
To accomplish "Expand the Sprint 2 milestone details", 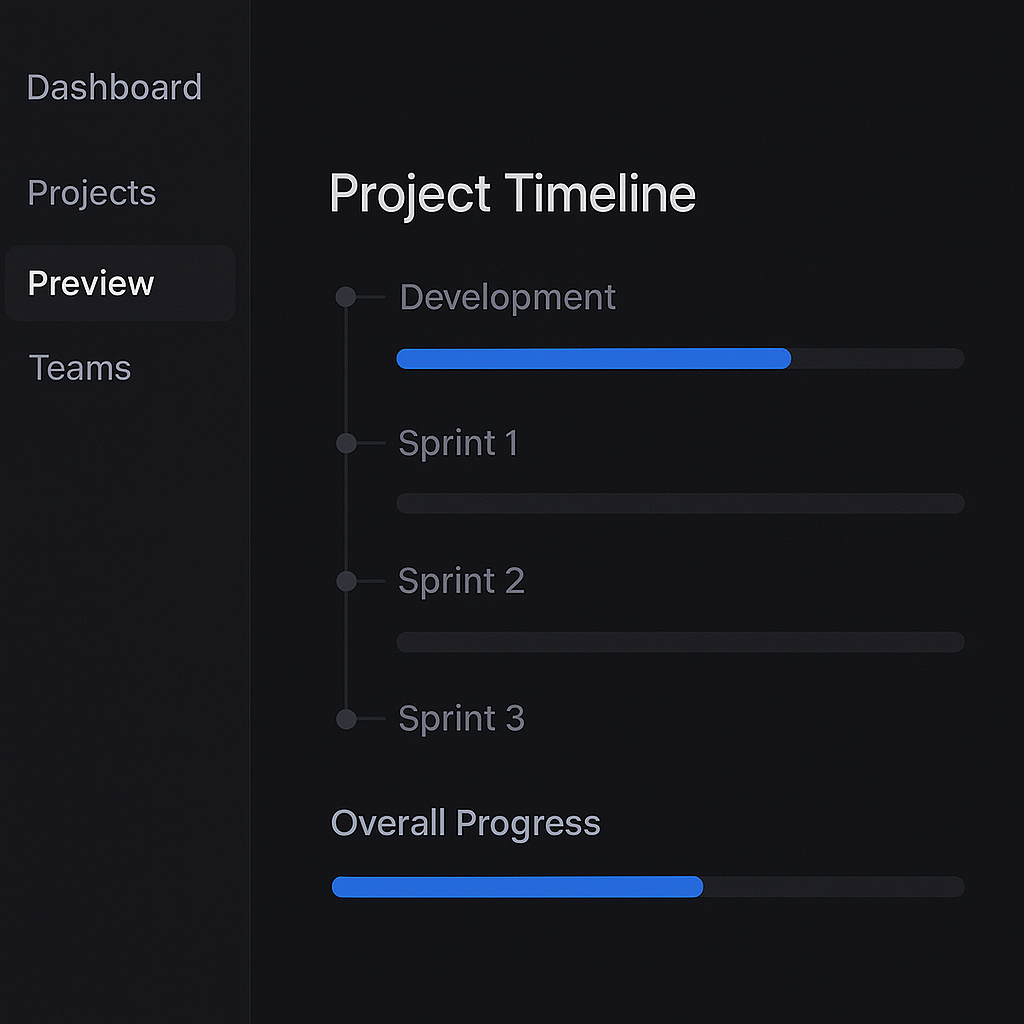I will (x=461, y=581).
